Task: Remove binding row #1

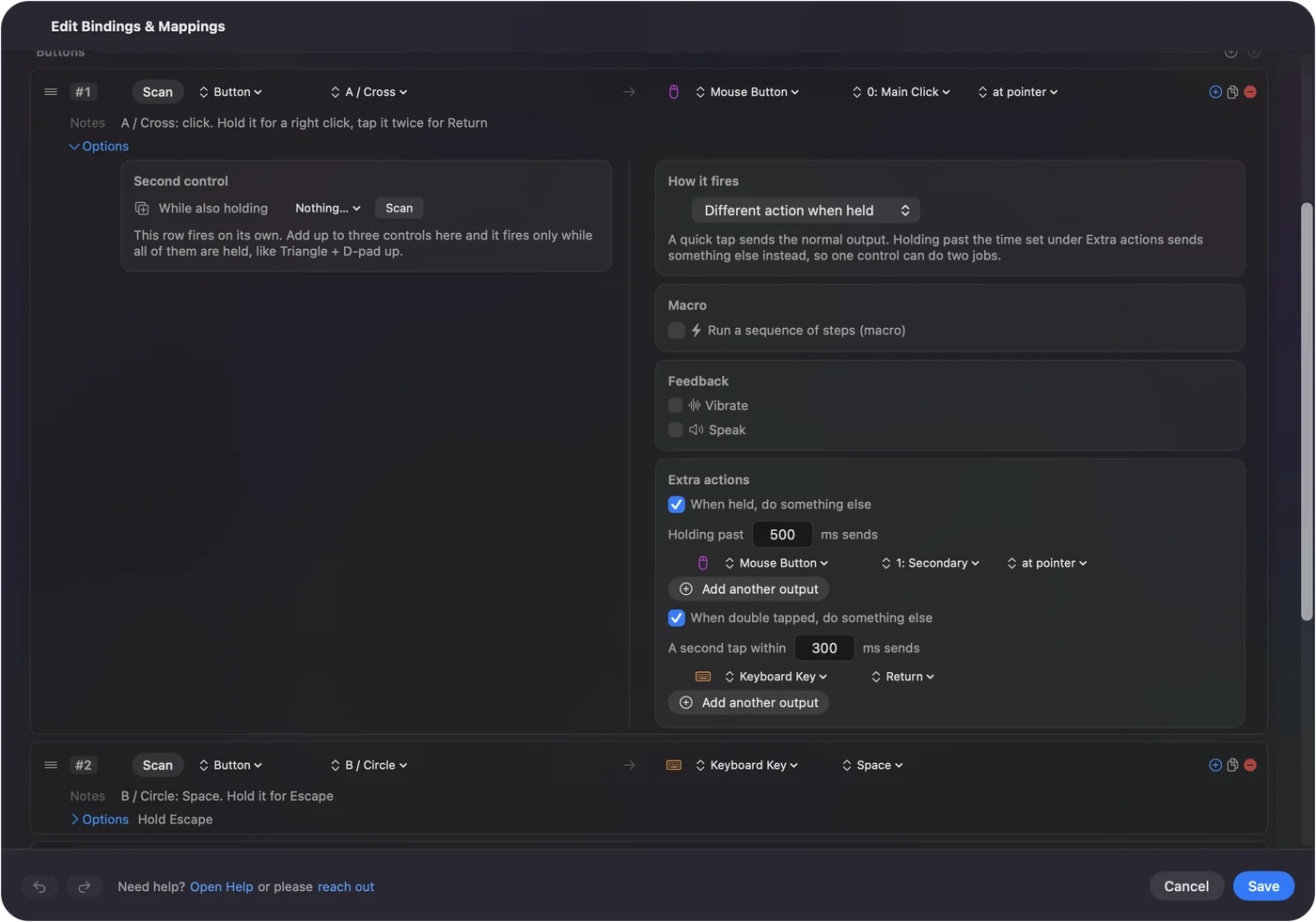Action: pos(1250,92)
